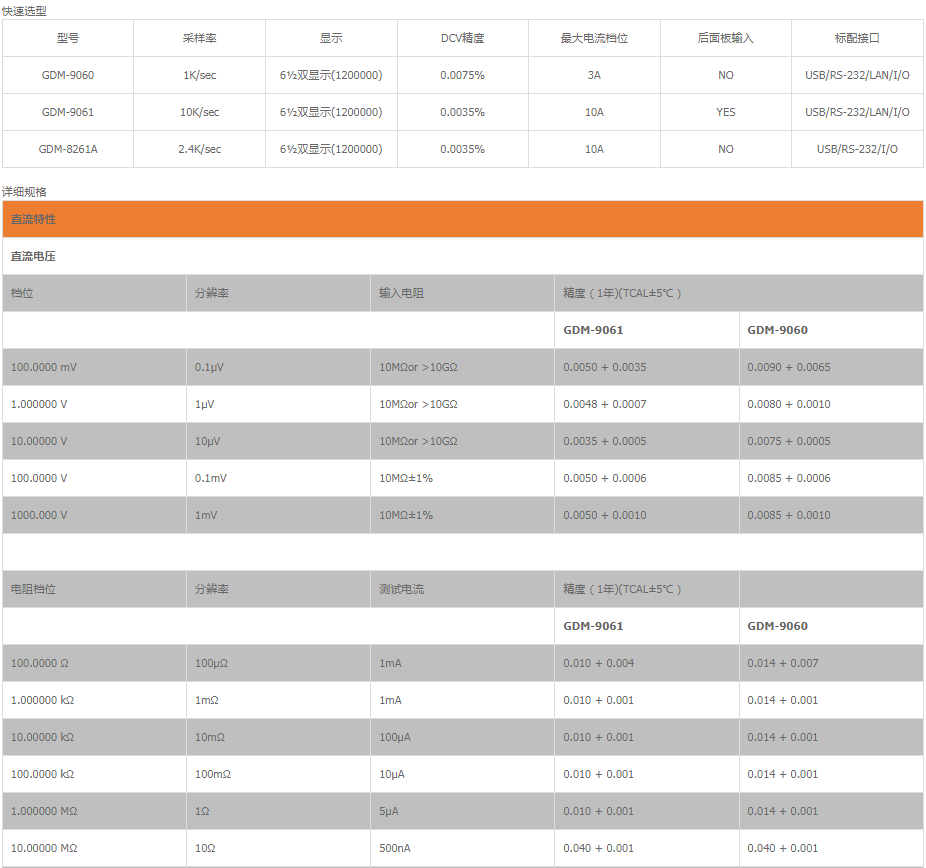Click the GDM-9061 model cell in quick selection table
Screen dimensions: 926x868
coord(68,112)
